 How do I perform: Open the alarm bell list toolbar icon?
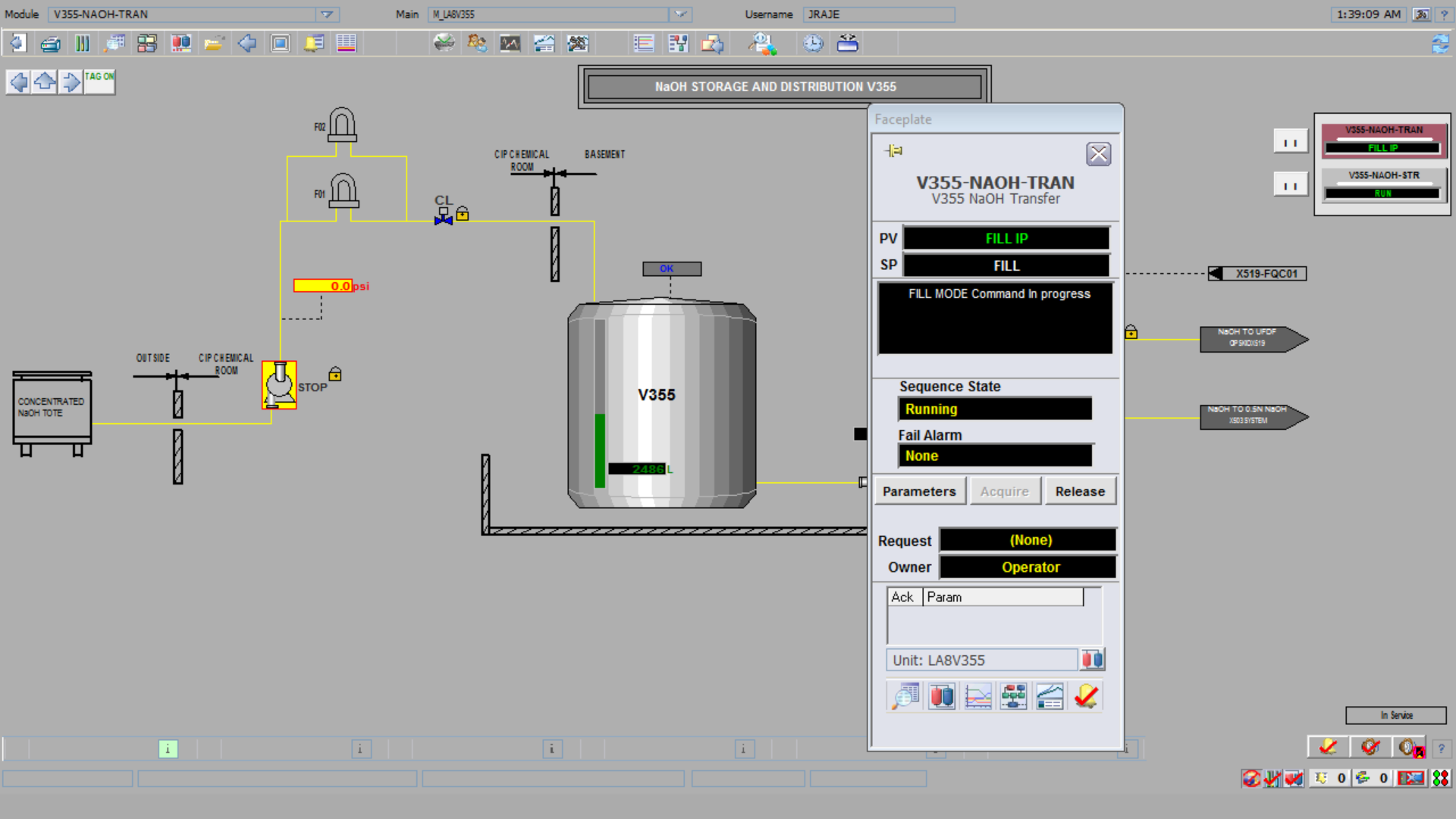point(313,43)
